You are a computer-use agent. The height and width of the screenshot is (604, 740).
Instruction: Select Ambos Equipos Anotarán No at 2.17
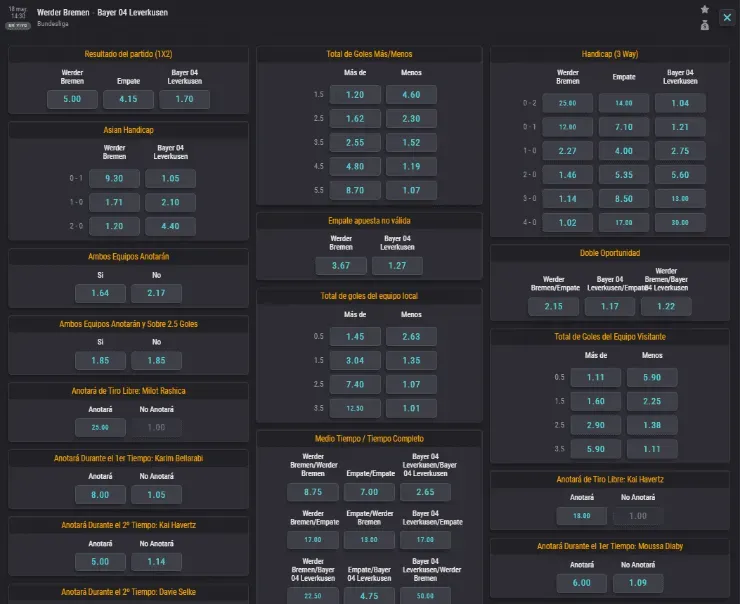156,293
